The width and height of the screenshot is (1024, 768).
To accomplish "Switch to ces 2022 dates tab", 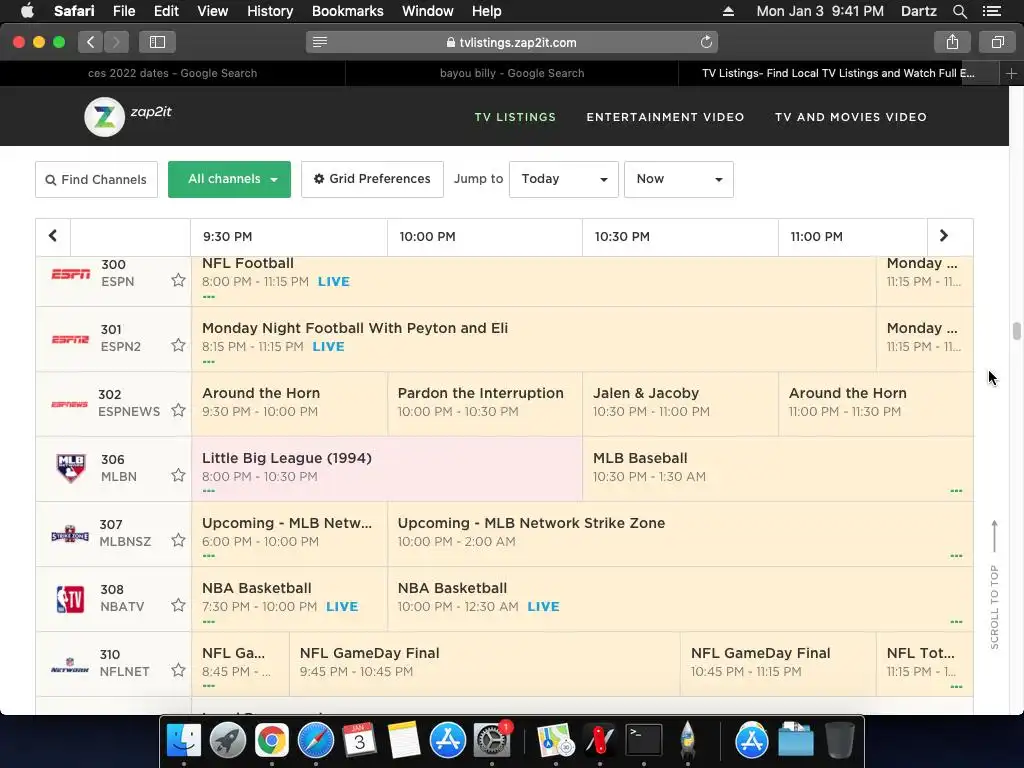I will point(172,73).
